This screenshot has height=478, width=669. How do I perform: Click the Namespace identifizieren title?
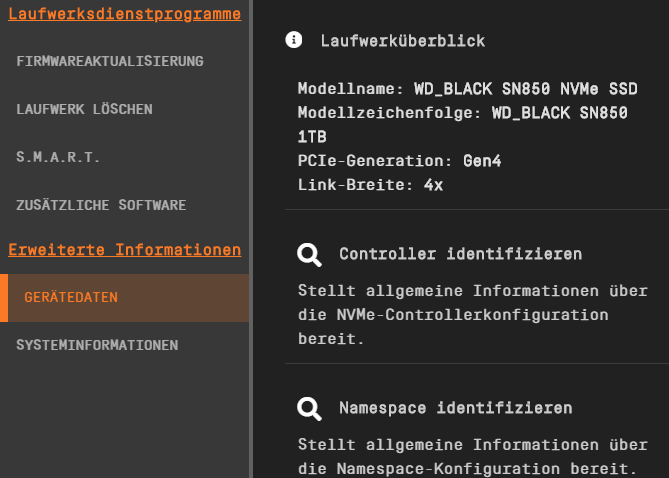(456, 408)
